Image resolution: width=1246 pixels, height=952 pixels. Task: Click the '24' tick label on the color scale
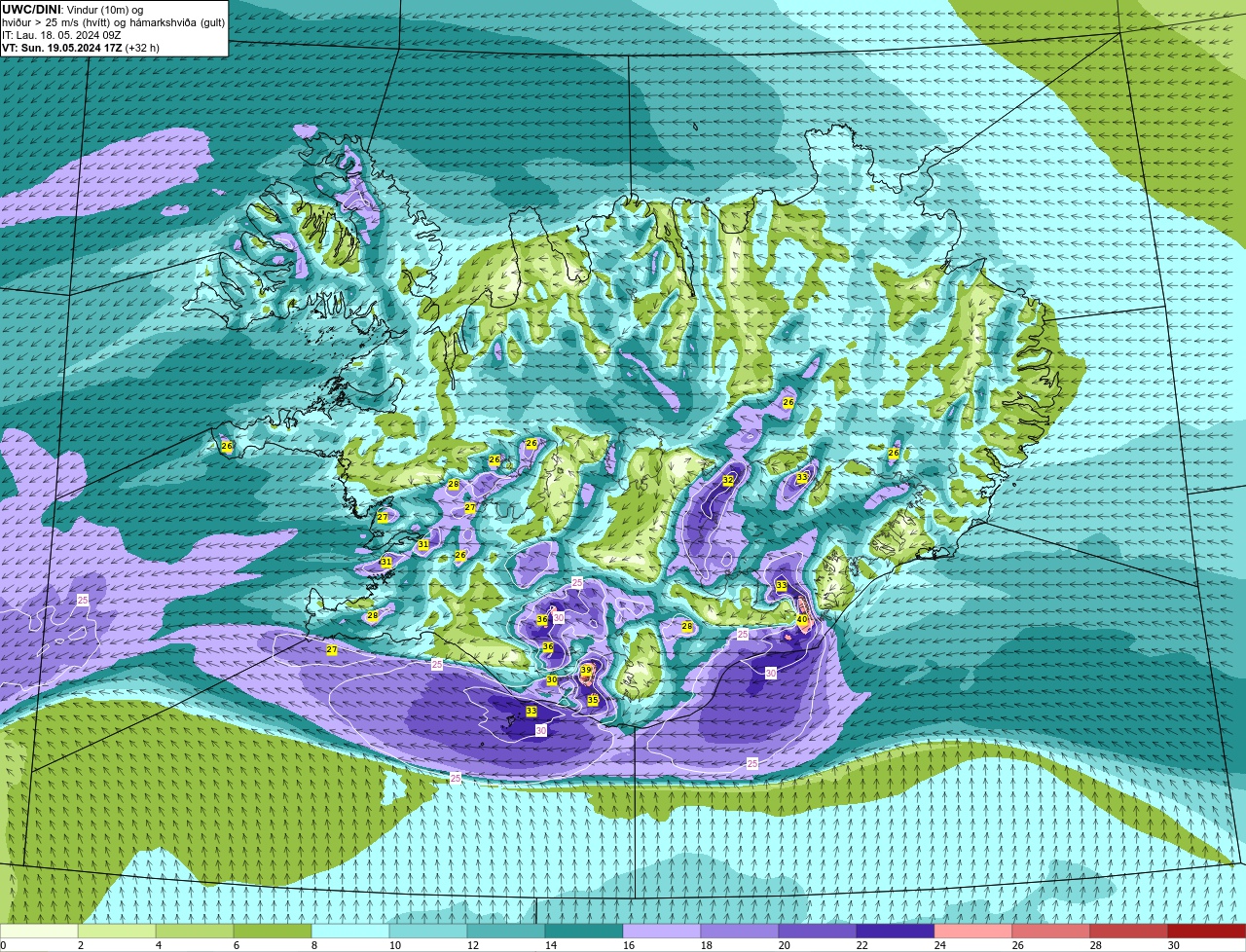click(x=940, y=945)
